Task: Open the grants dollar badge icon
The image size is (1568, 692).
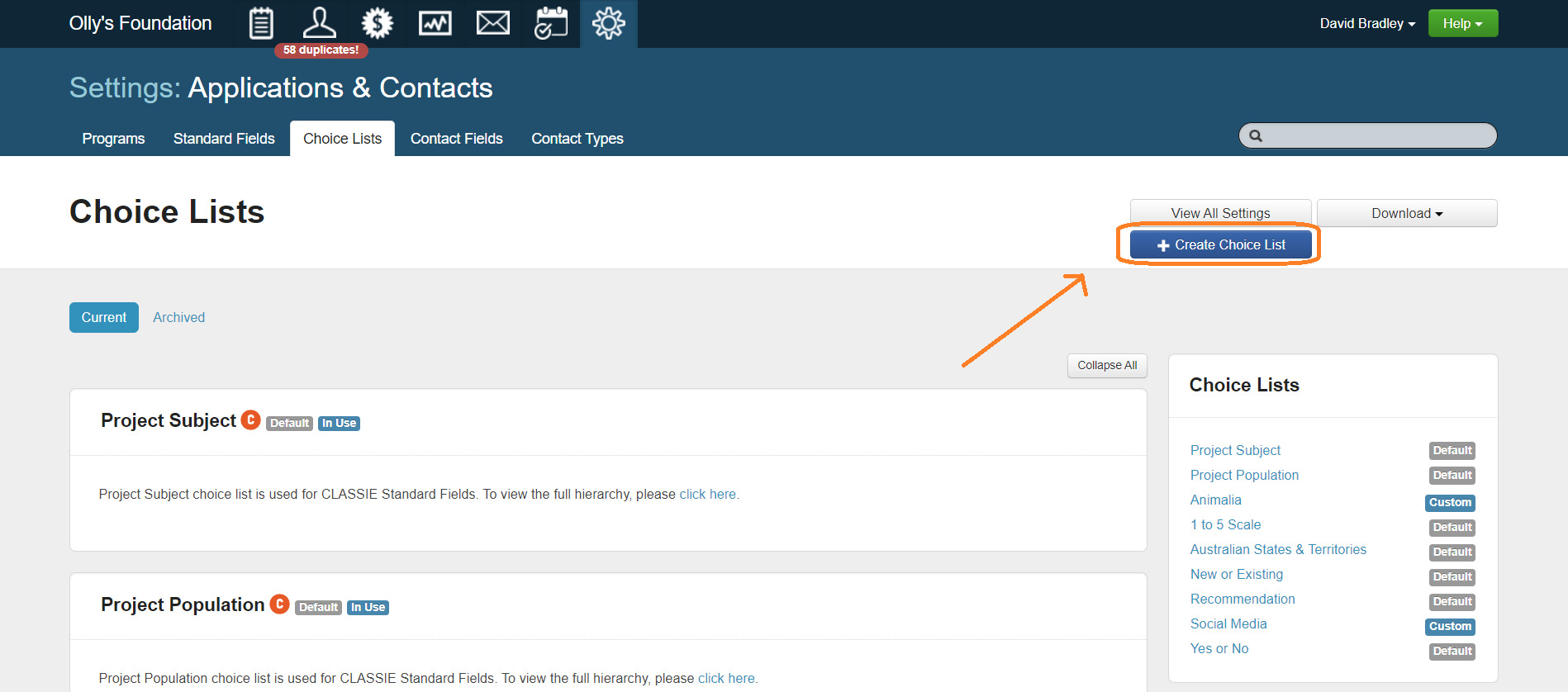Action: pyautogui.click(x=377, y=23)
